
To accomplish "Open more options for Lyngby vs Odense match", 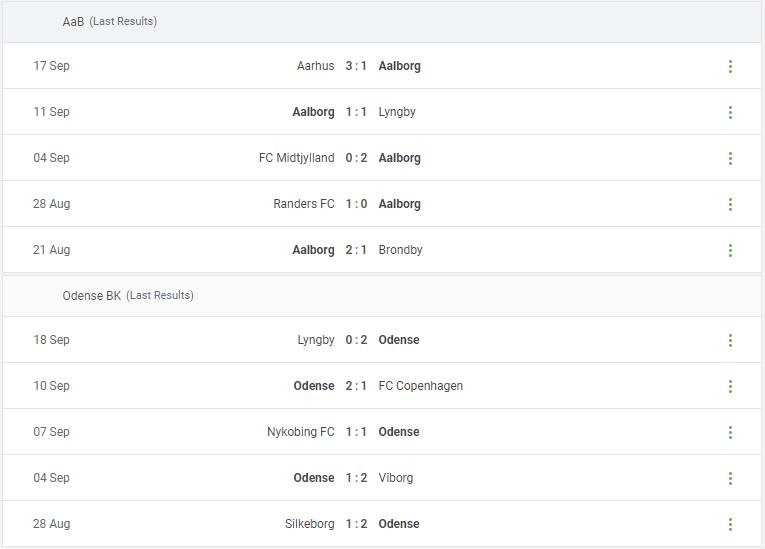I will 730,340.
